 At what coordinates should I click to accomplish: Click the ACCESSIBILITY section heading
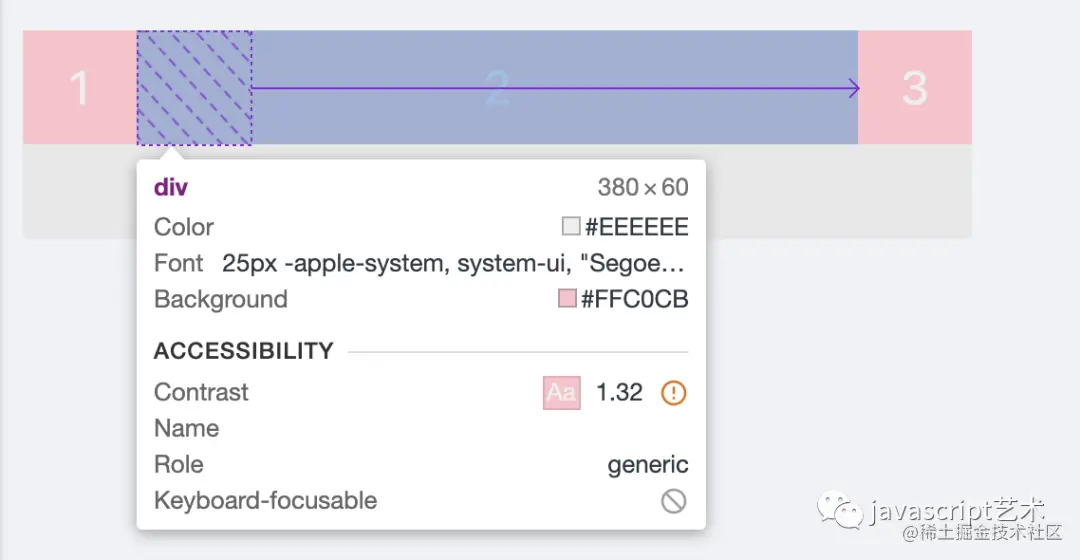243,351
